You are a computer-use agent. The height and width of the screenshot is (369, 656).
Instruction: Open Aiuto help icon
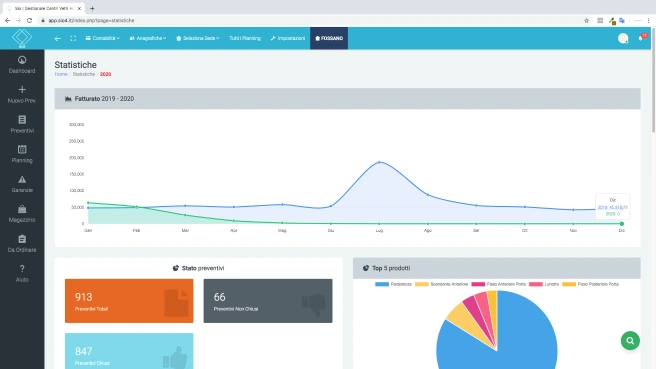tap(22, 269)
